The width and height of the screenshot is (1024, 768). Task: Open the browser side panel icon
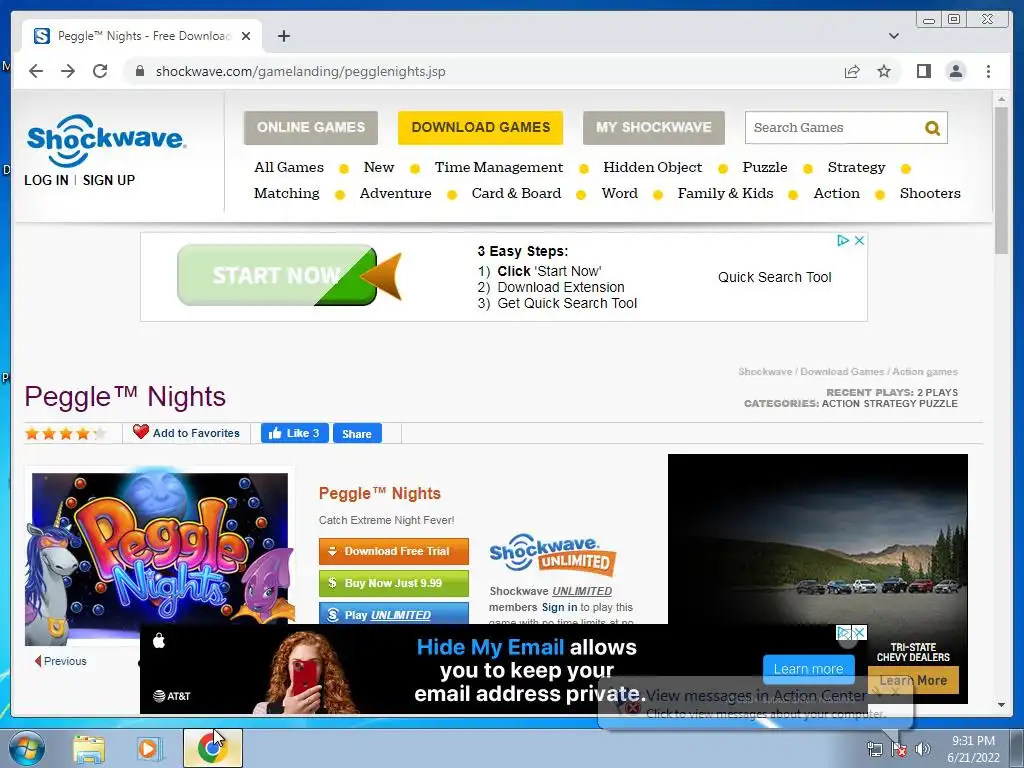[923, 71]
